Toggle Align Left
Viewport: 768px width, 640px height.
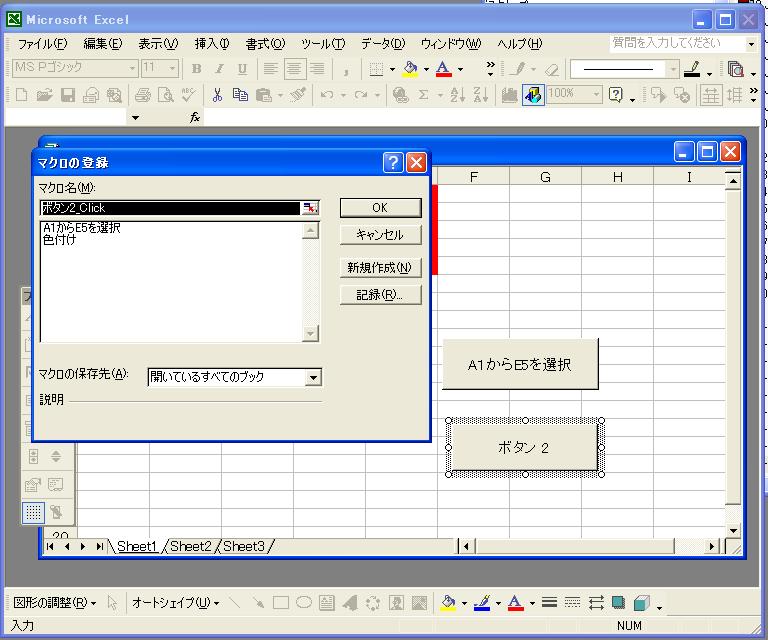[271, 69]
